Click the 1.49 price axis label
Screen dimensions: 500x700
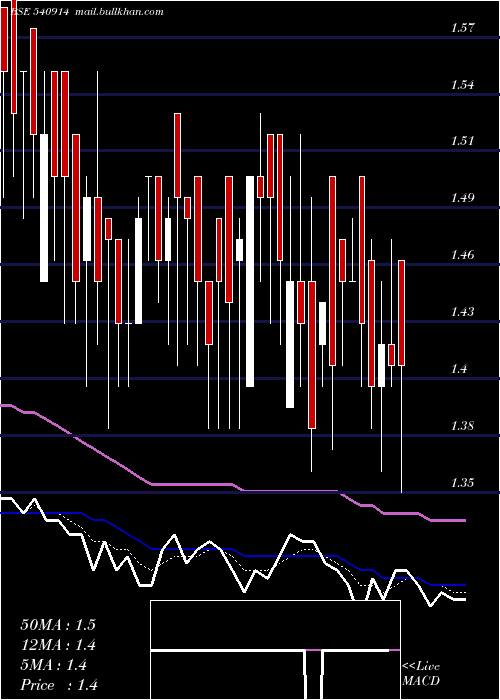tap(462, 198)
